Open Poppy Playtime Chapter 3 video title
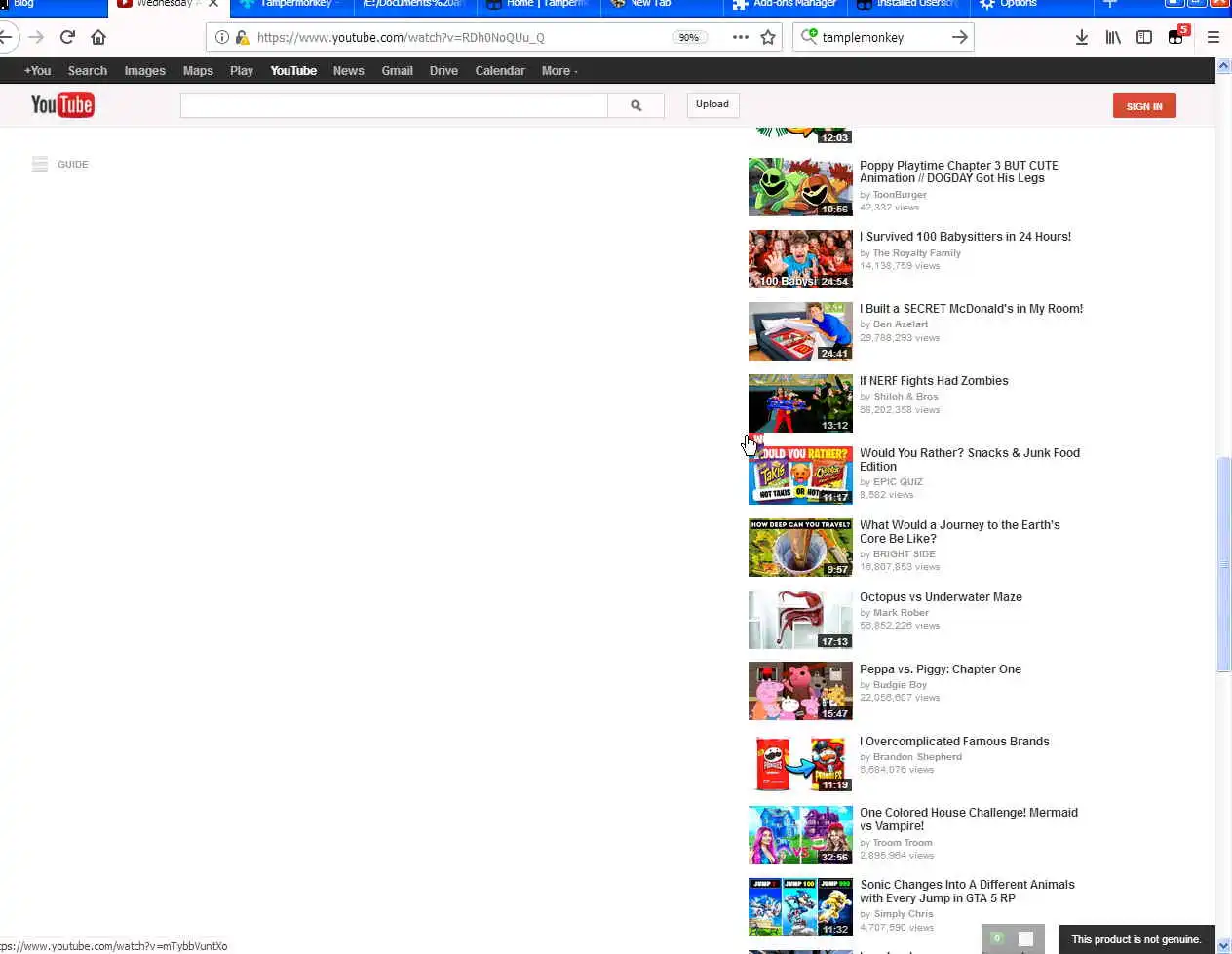 tap(958, 172)
